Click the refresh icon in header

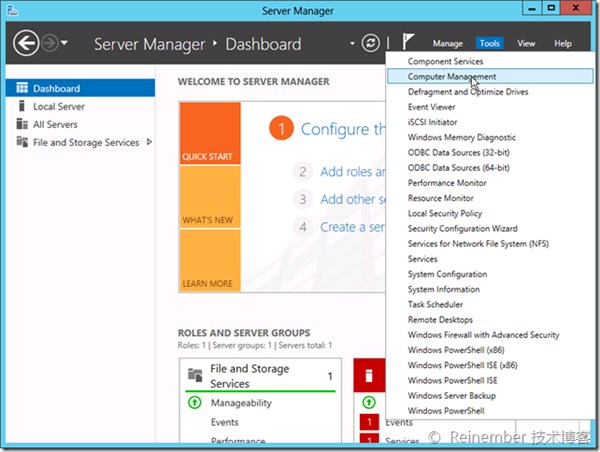click(x=371, y=43)
